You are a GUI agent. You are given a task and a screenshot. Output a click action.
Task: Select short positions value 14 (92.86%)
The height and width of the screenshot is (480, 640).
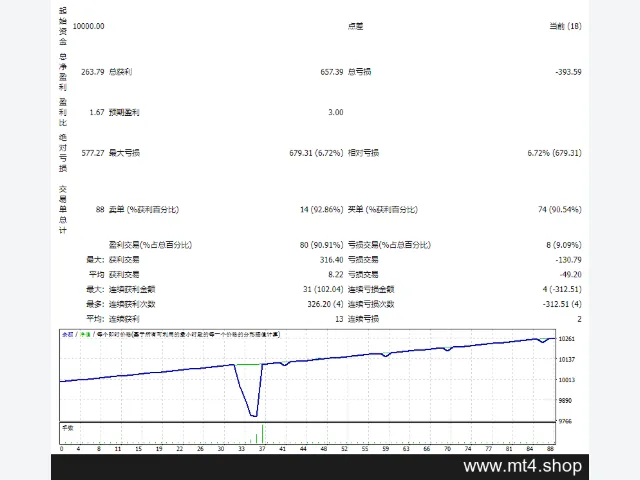[322, 209]
